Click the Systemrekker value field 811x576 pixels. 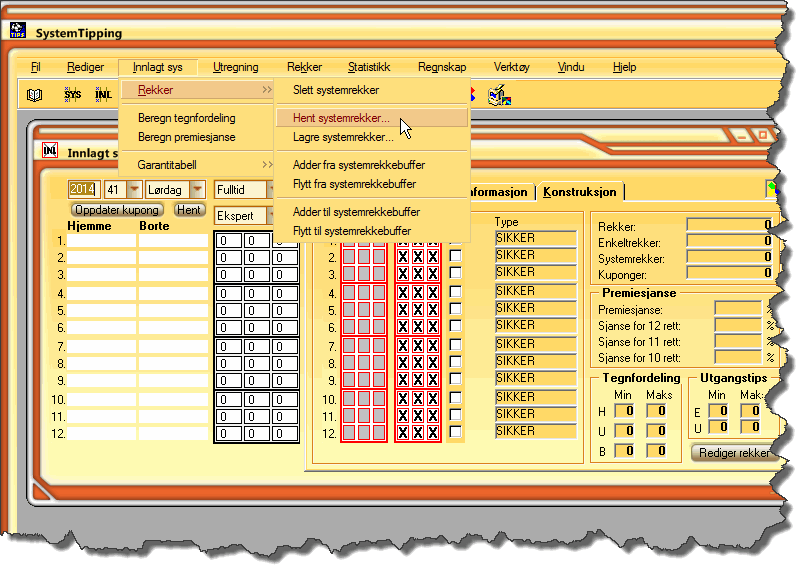click(x=729, y=257)
